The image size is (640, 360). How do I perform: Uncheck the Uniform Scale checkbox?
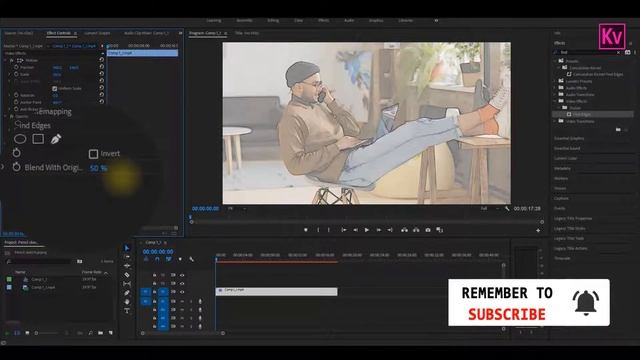click(55, 88)
